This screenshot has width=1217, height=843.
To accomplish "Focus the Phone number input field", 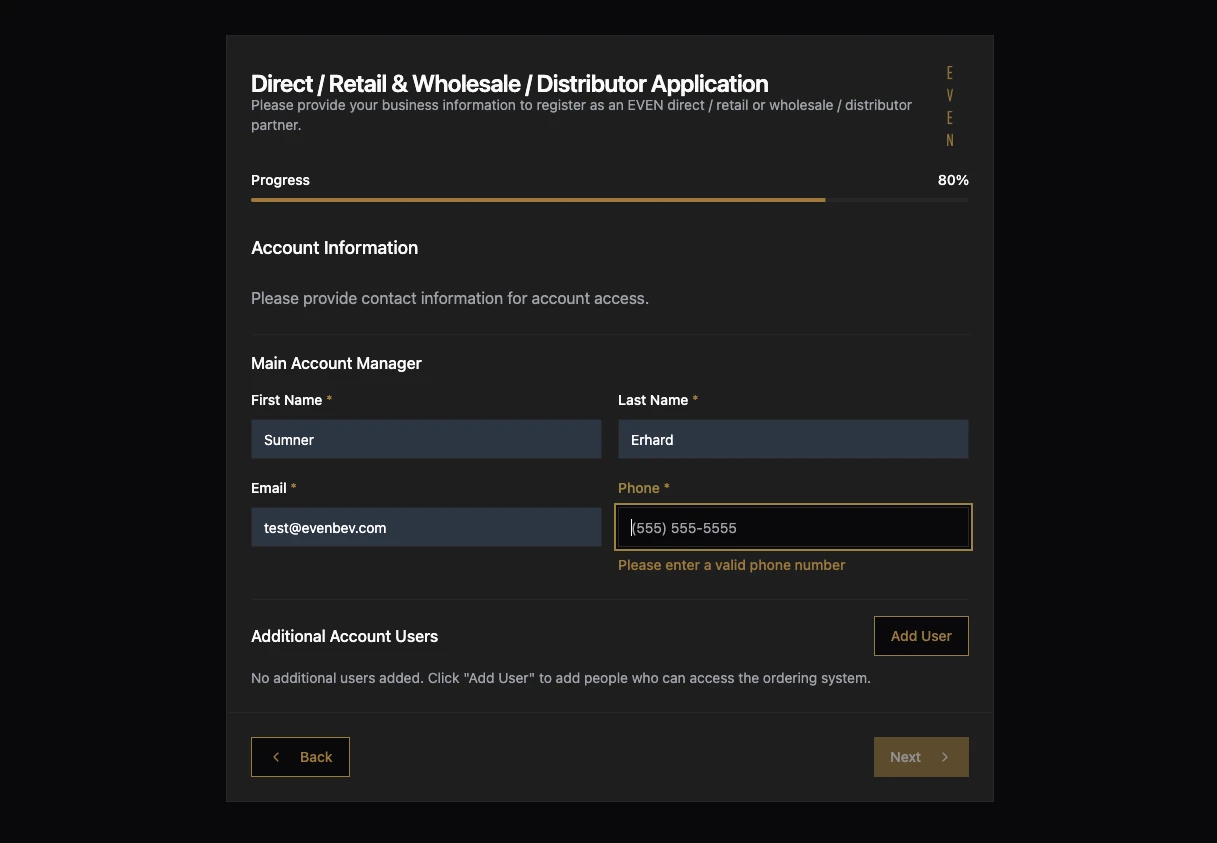I will coord(793,527).
